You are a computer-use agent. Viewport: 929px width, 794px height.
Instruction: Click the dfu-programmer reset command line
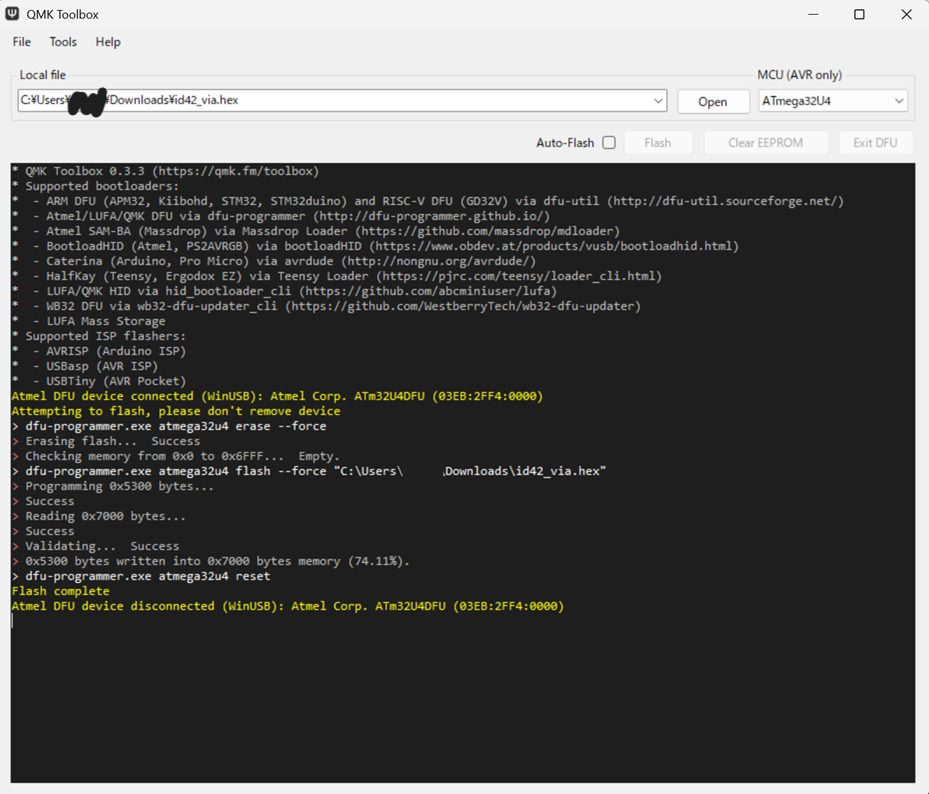147,576
